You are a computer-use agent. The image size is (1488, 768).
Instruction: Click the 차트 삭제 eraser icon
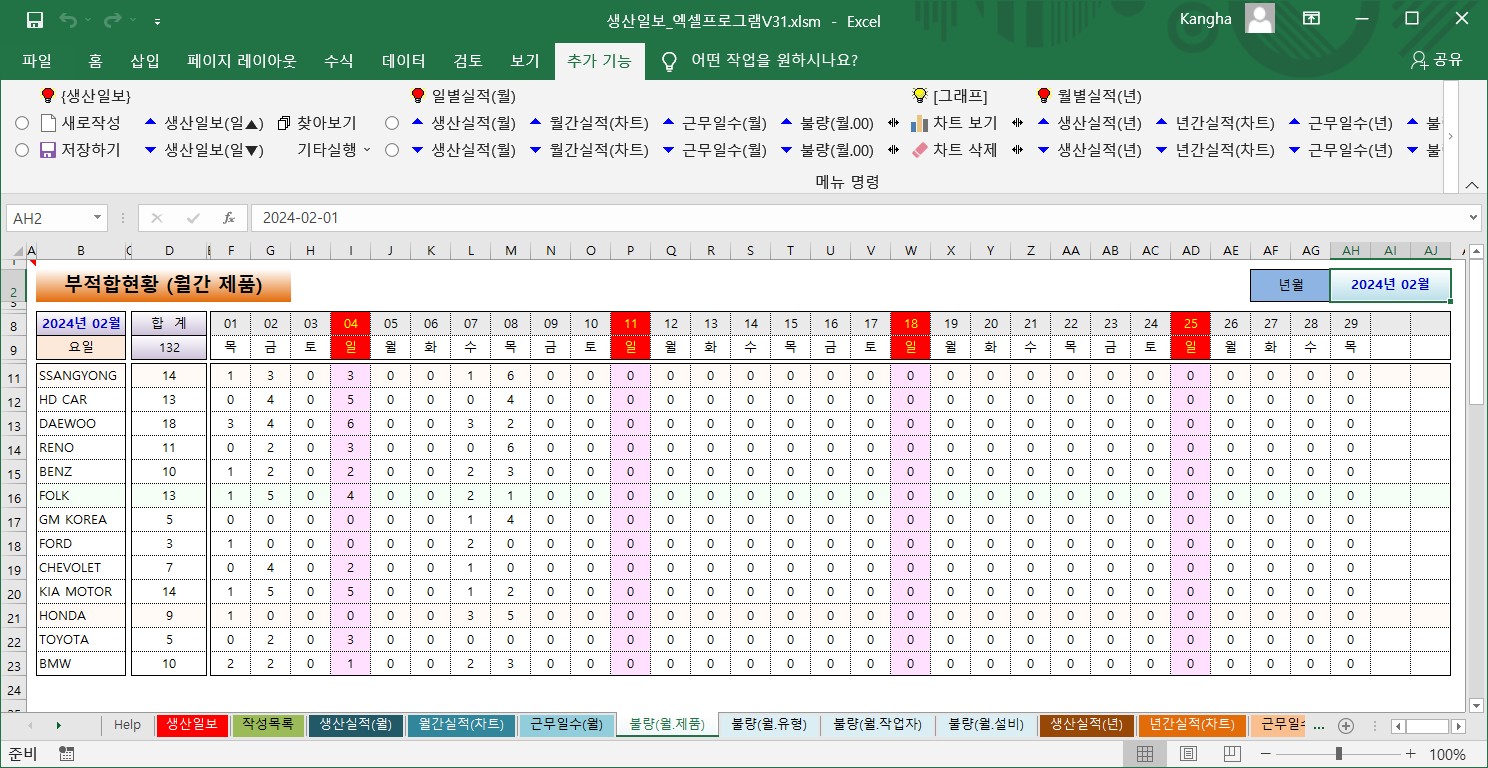click(920, 150)
